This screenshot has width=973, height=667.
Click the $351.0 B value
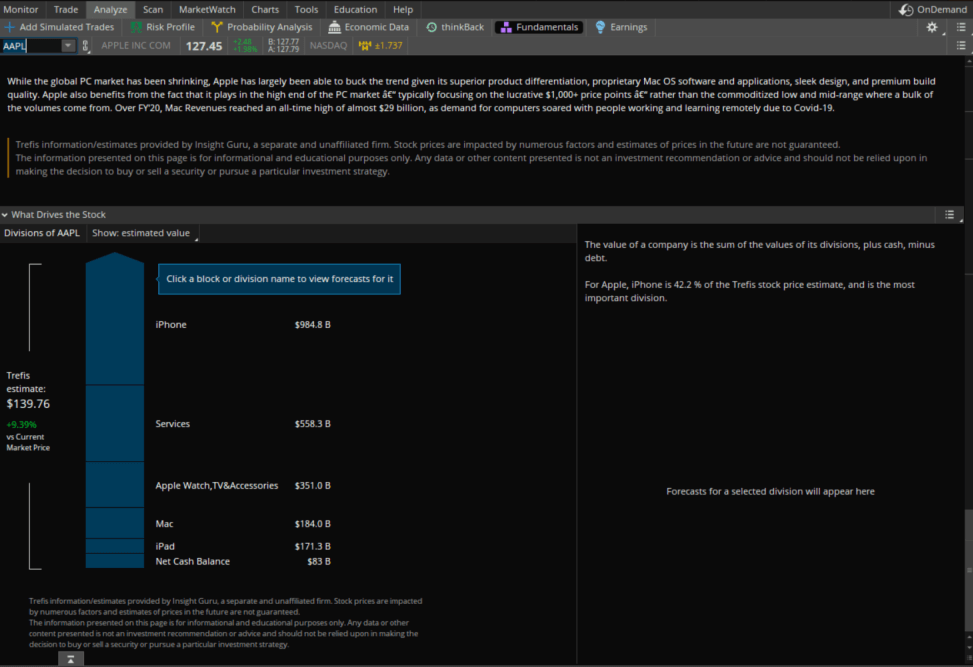(312, 486)
